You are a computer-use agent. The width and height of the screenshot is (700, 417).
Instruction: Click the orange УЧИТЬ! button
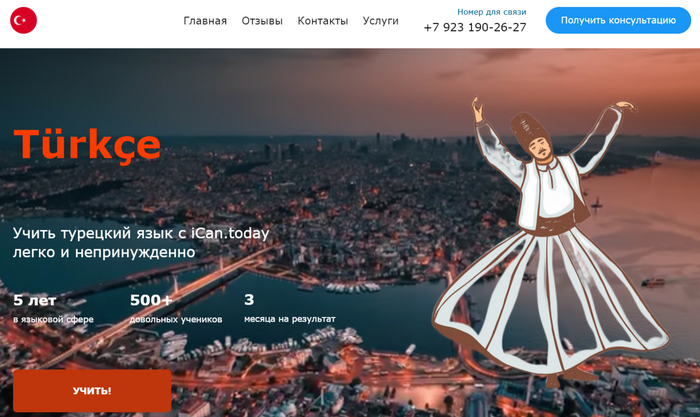coord(92,391)
